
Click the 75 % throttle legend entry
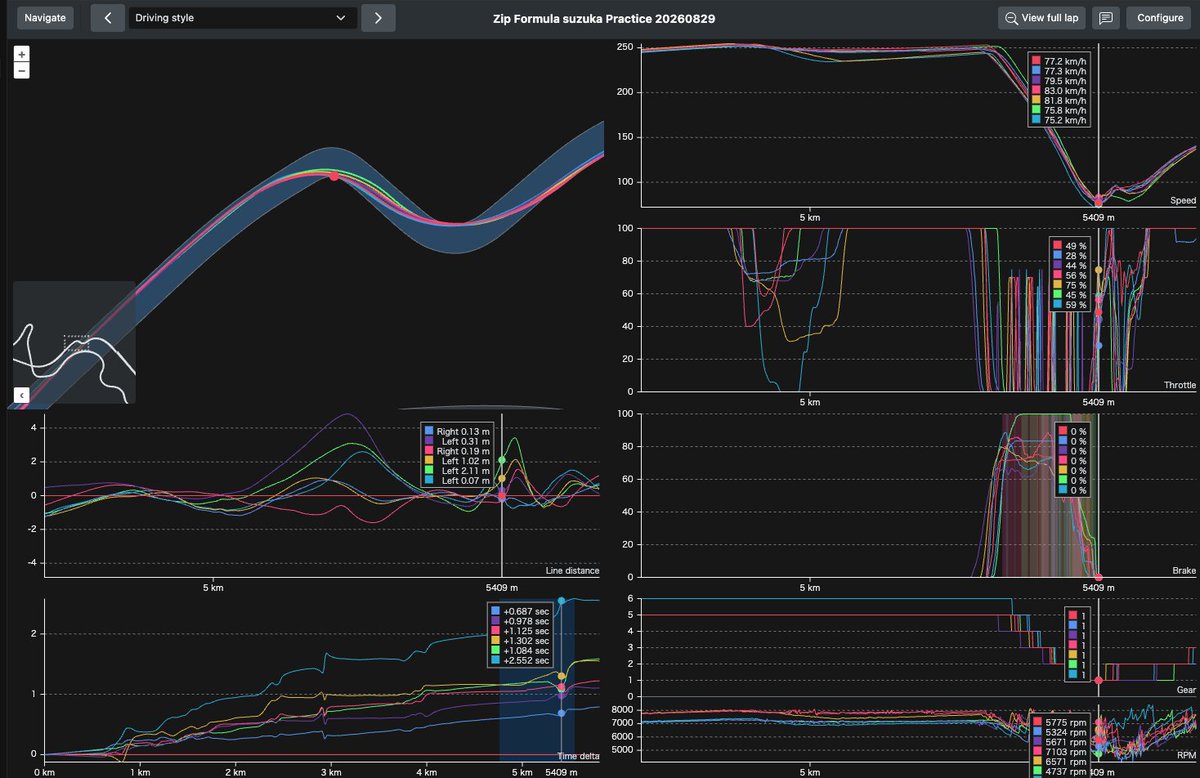pyautogui.click(x=1072, y=285)
